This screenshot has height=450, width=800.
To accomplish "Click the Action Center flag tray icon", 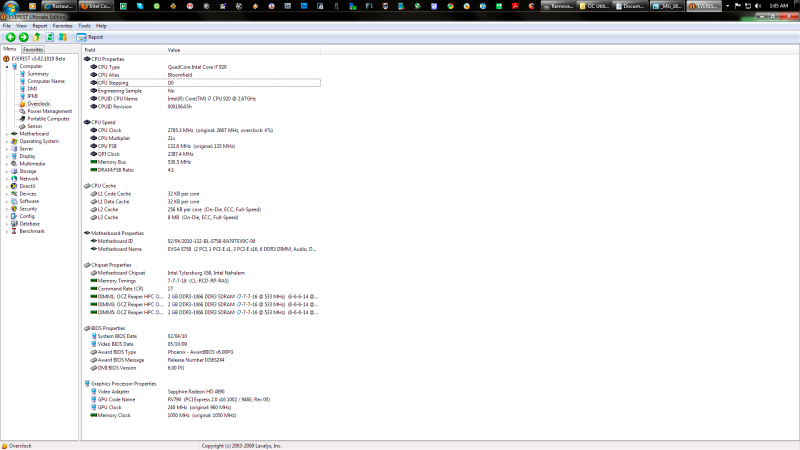I will [x=738, y=6].
